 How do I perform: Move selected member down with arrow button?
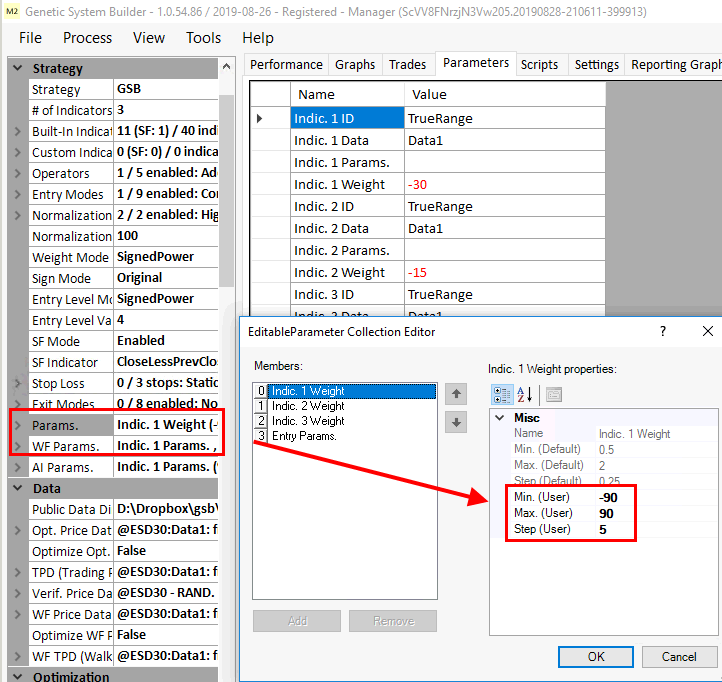[456, 422]
